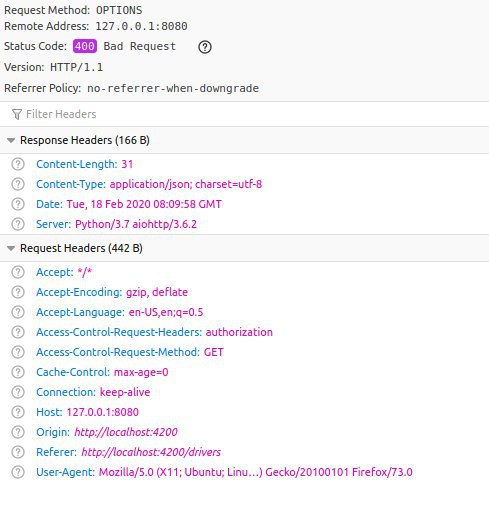Viewport: 489px width, 510px height.
Task: Select Content-Length value 31
Action: (x=127, y=164)
